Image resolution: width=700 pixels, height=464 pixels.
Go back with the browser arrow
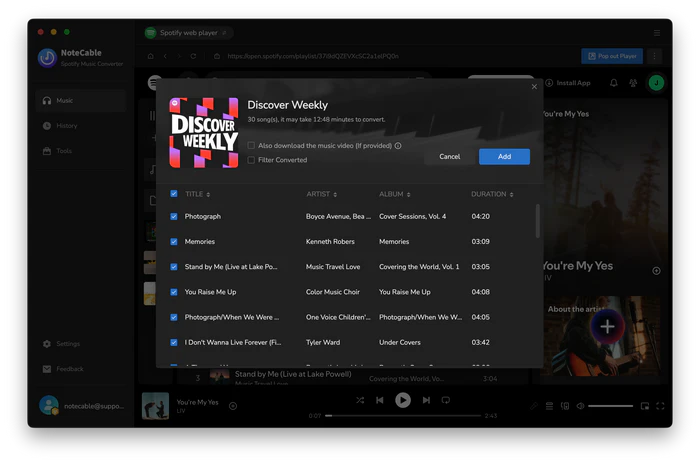pyautogui.click(x=165, y=56)
